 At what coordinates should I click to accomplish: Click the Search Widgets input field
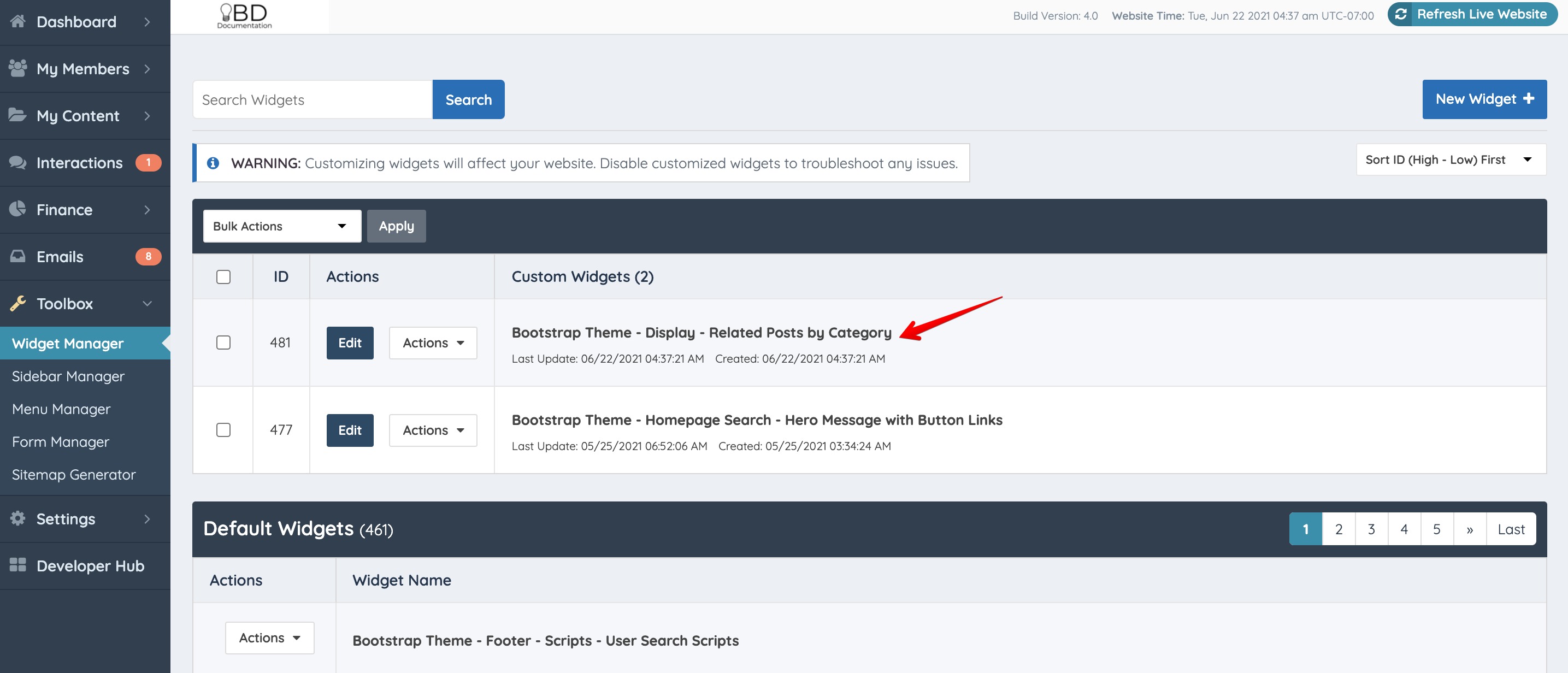[313, 100]
